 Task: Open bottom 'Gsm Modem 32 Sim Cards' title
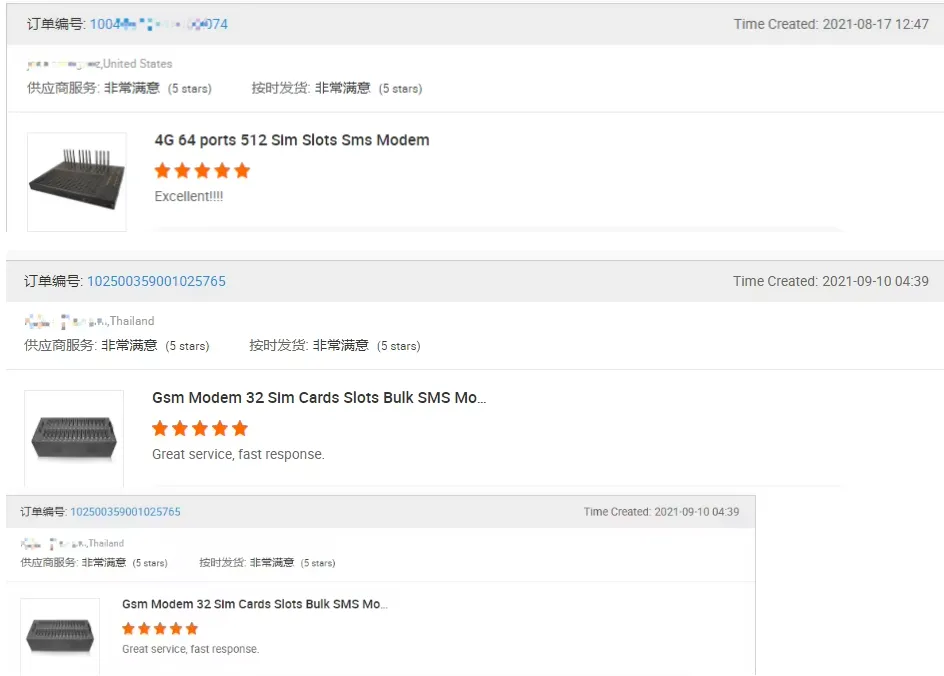click(x=255, y=604)
